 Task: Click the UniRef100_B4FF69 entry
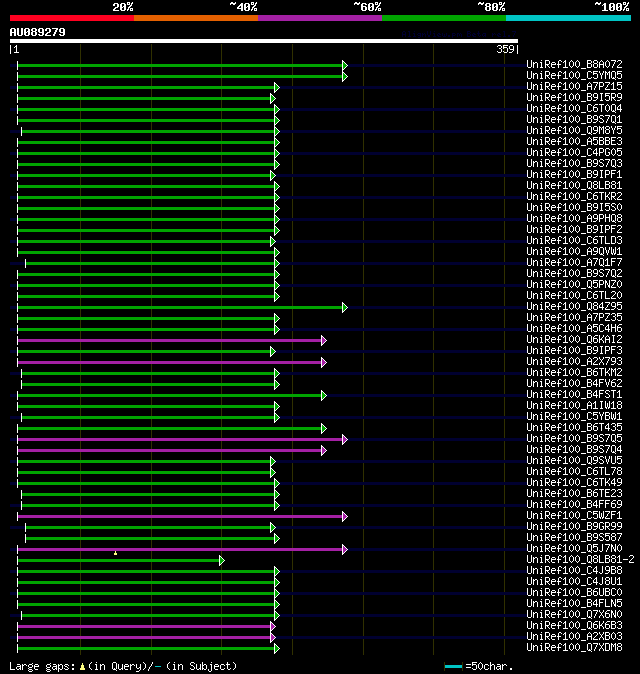(x=574, y=504)
